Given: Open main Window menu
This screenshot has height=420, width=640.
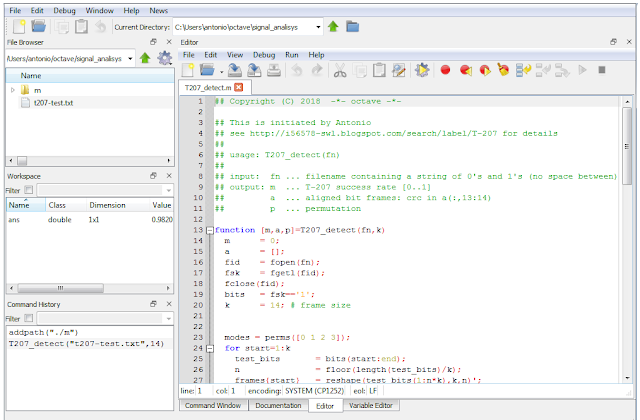Looking at the screenshot, I should [x=100, y=11].
